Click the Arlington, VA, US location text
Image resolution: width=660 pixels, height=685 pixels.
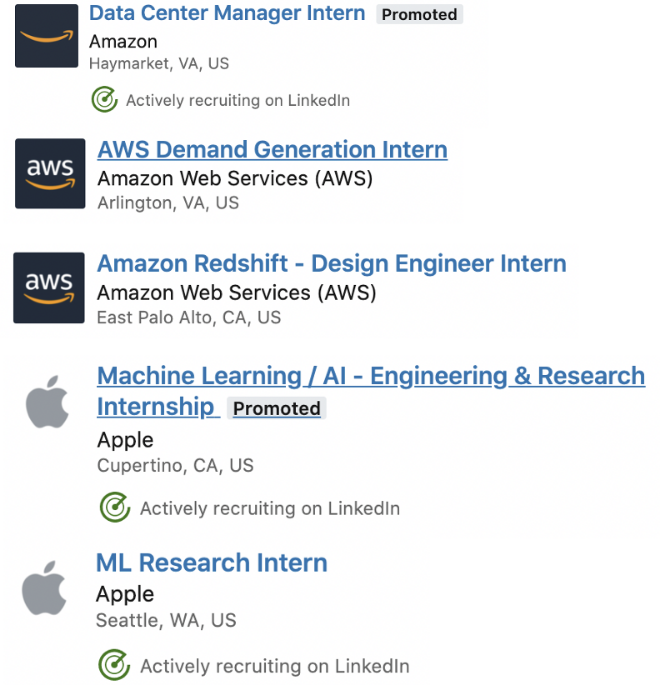point(168,203)
